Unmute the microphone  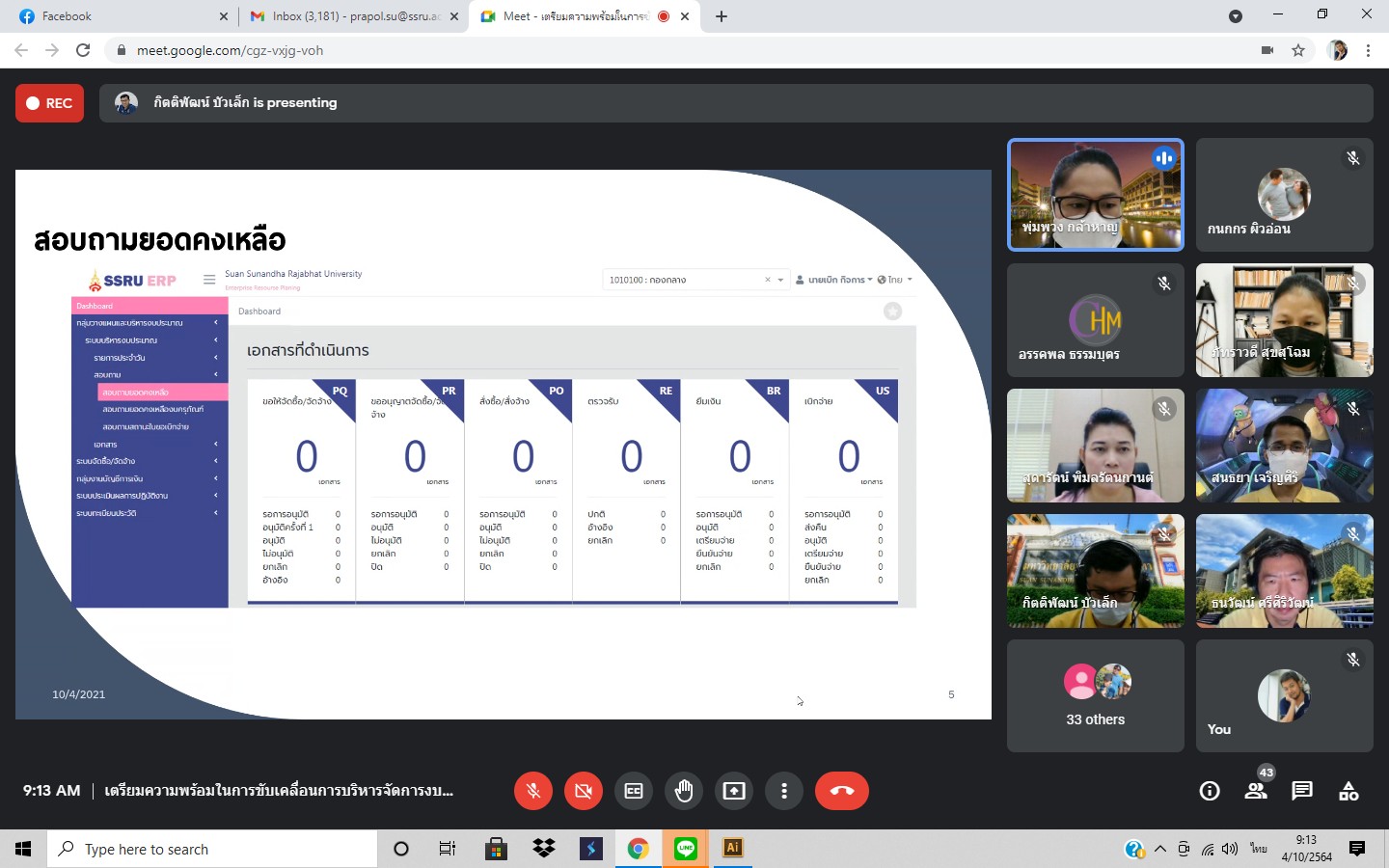tap(533, 791)
